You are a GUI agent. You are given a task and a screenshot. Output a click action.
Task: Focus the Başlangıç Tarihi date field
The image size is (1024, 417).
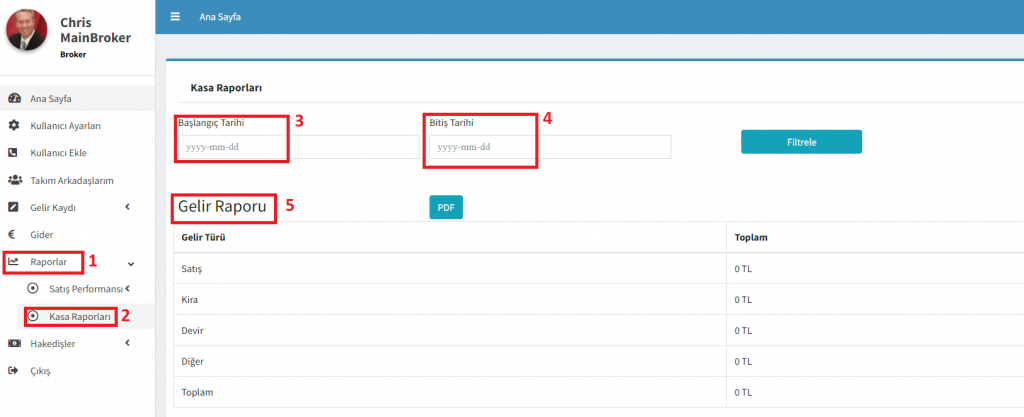coord(298,147)
